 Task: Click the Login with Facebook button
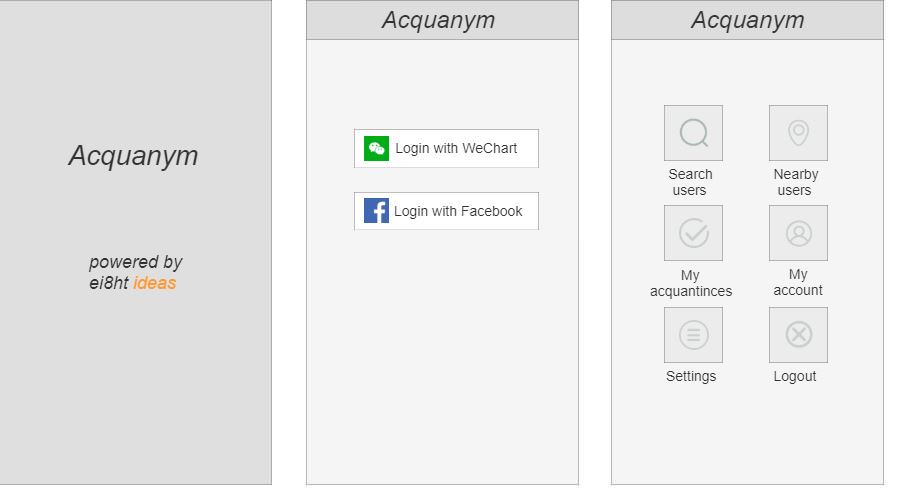(446, 211)
